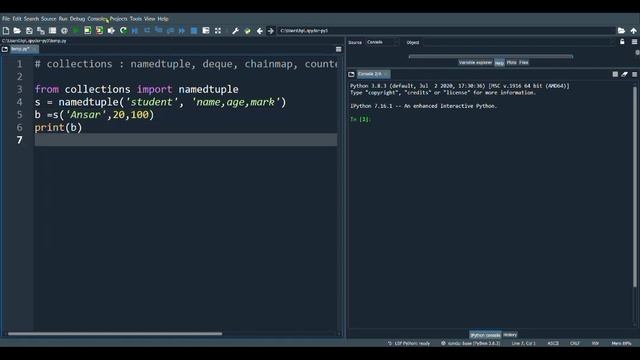The height and width of the screenshot is (360, 640).
Task: Start debugging with the debug file icon
Action: (135, 31)
